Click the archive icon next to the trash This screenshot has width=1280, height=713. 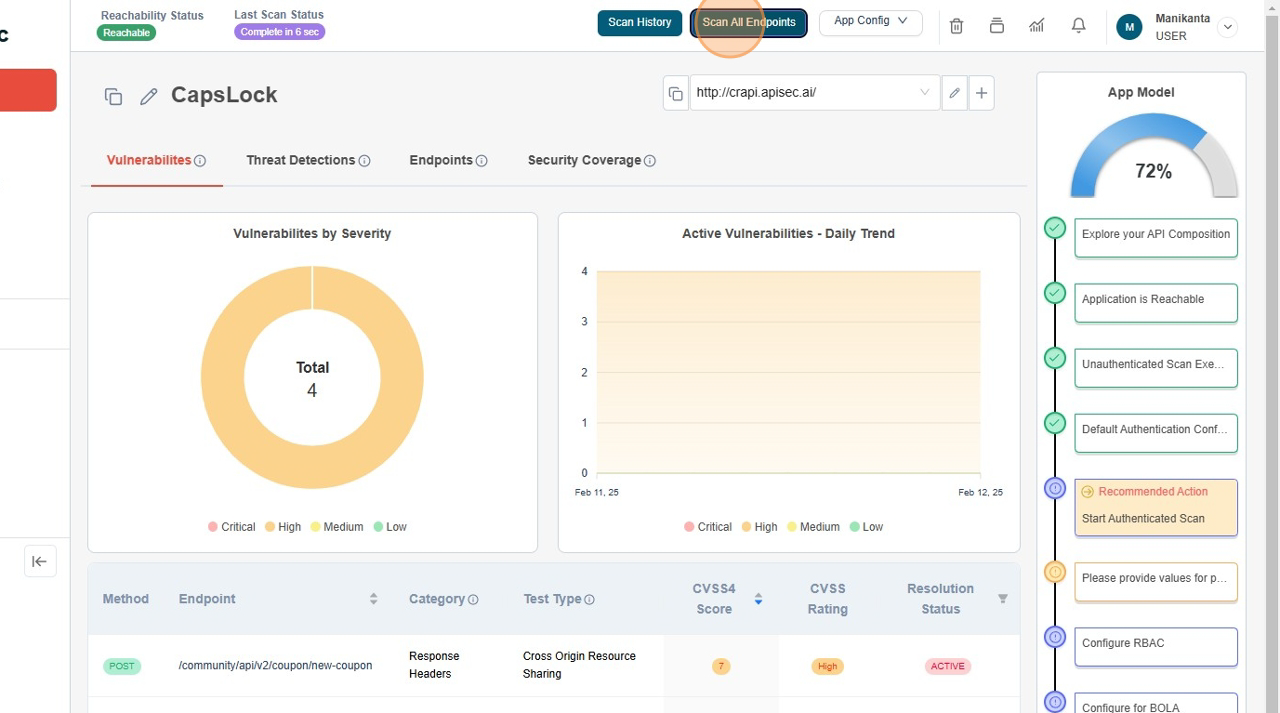996,26
